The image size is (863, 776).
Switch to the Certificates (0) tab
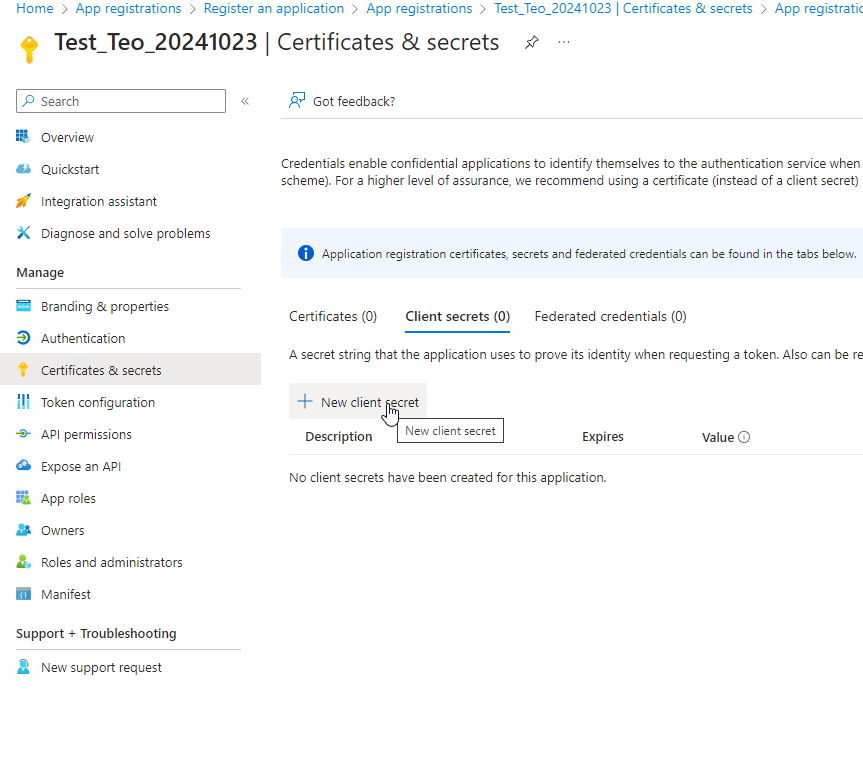click(332, 316)
